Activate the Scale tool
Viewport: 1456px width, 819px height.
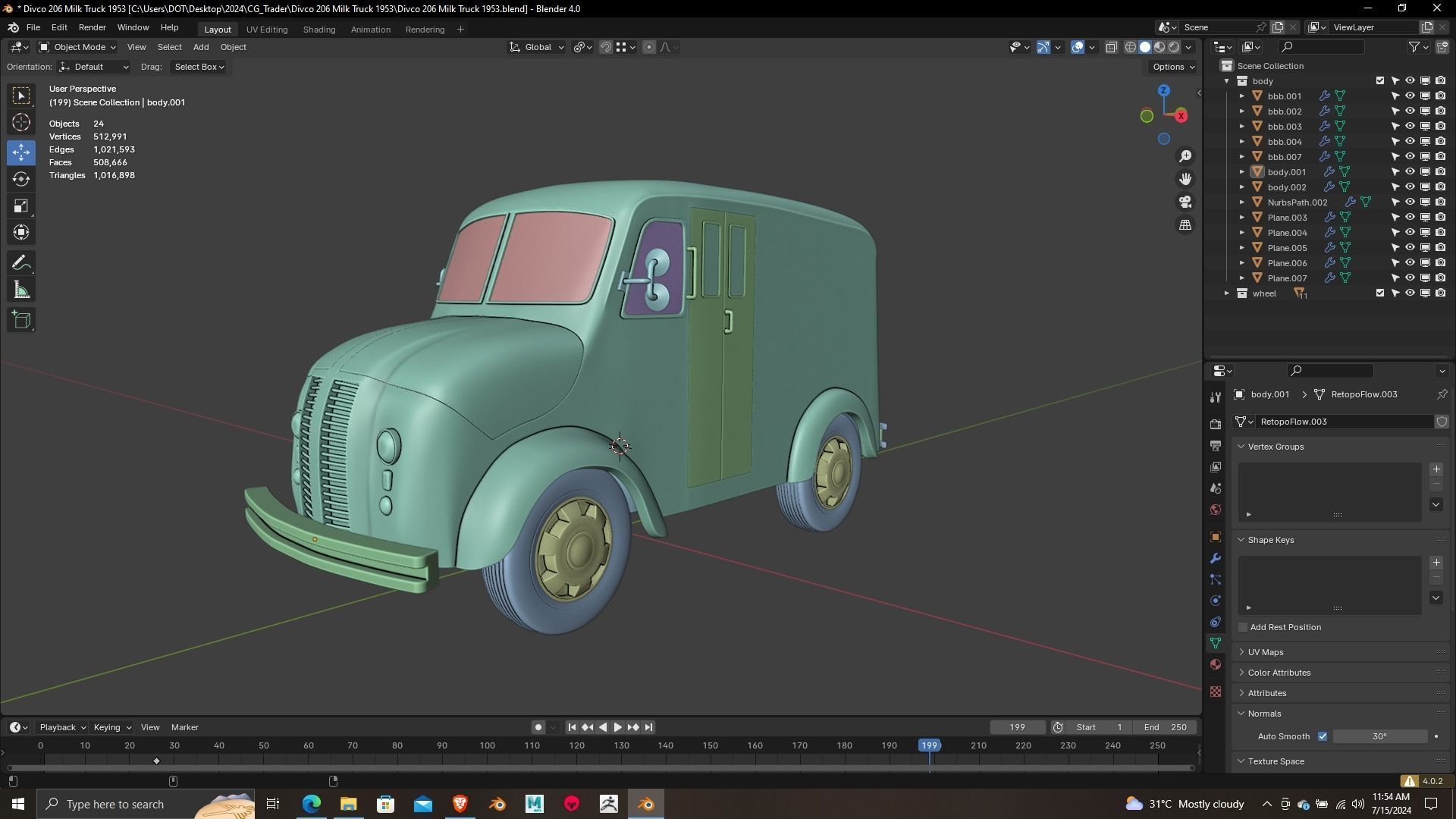point(21,206)
